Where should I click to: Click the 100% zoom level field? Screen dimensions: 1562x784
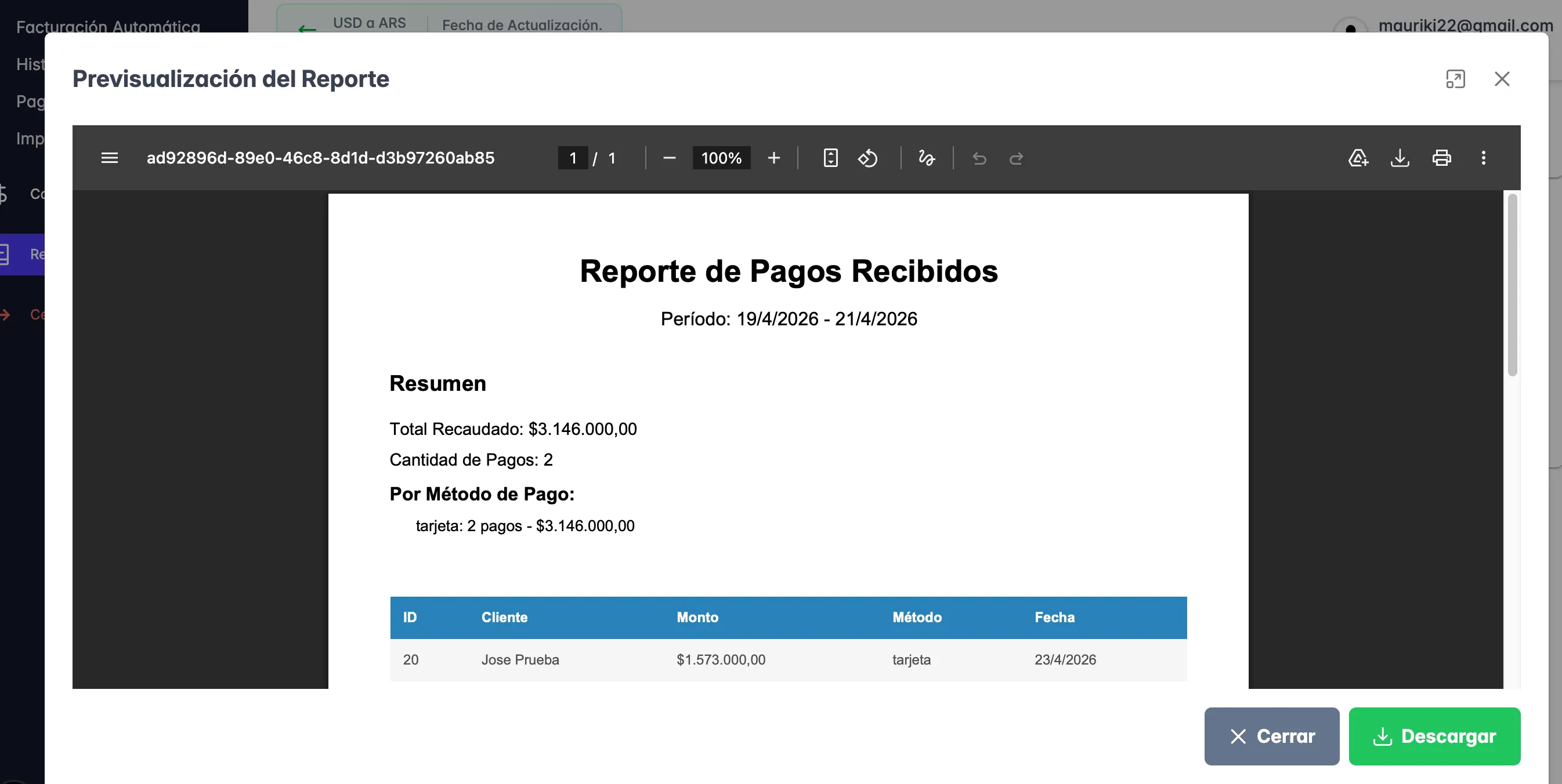(721, 158)
